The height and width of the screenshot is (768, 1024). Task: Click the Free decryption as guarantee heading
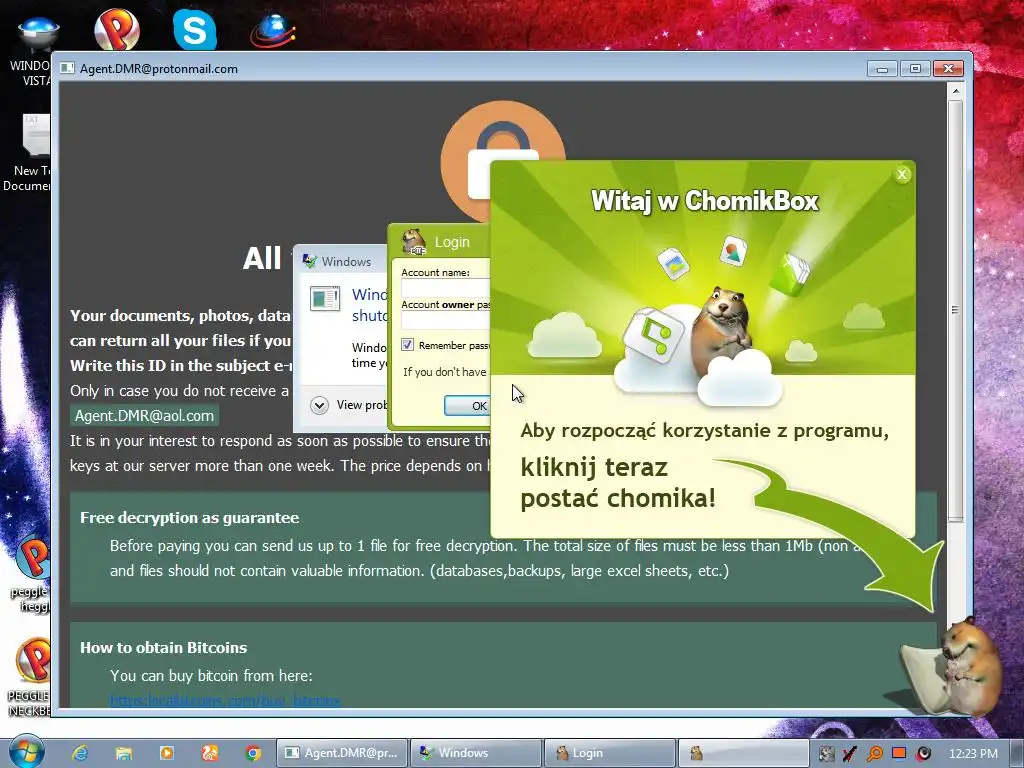pos(189,518)
